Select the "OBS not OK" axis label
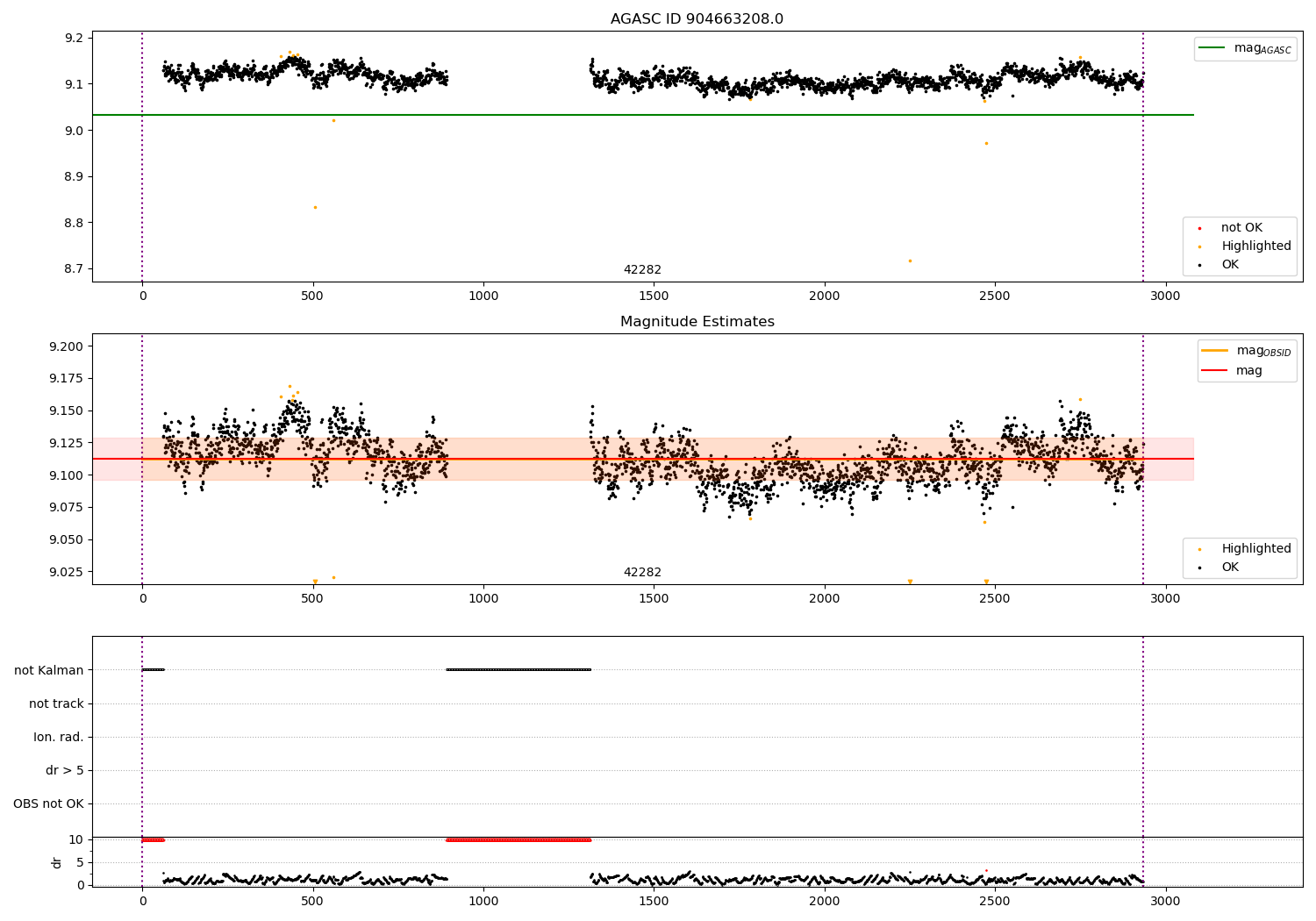The height and width of the screenshot is (921, 1316). pos(48,804)
